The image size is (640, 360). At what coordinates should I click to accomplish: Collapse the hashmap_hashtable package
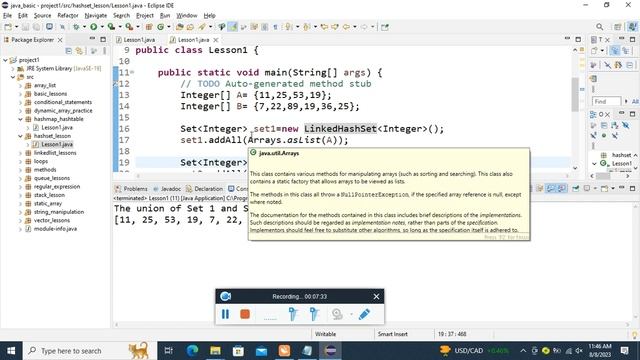coord(20,119)
